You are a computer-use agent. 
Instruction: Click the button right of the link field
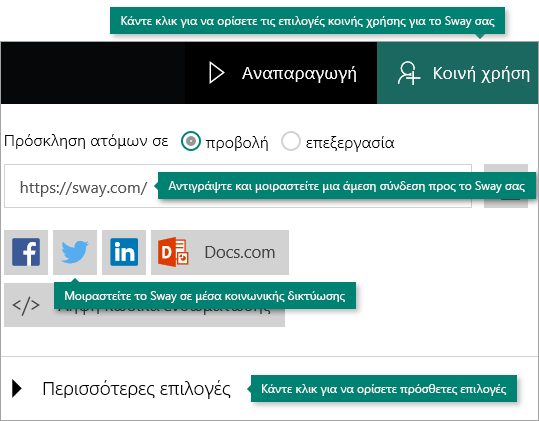coord(506,186)
